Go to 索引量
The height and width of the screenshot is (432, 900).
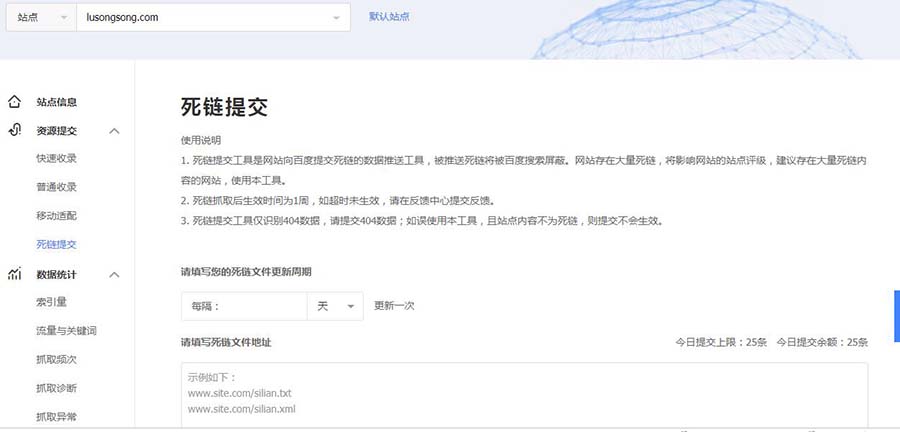51,302
